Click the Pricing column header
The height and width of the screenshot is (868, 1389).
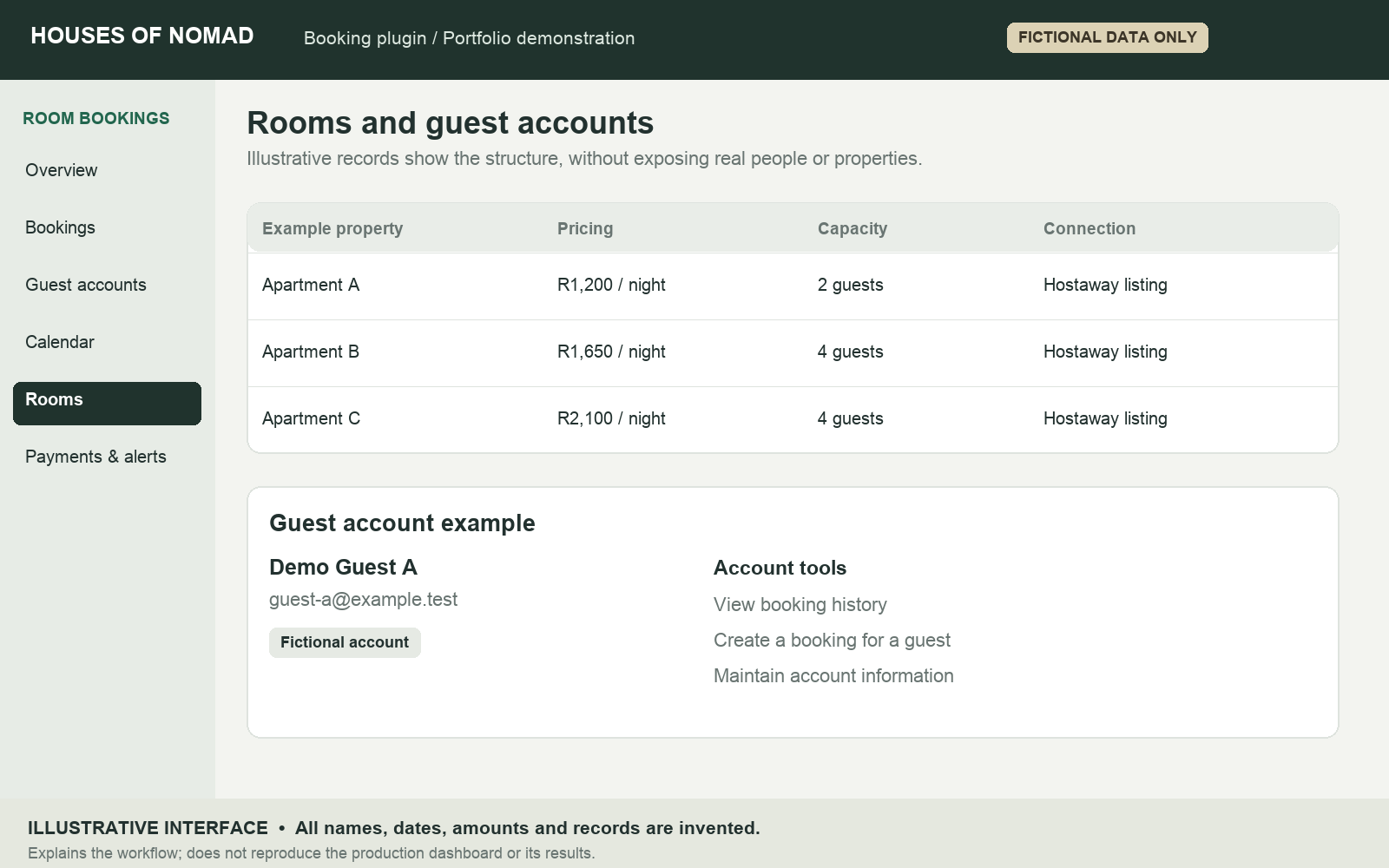point(585,228)
